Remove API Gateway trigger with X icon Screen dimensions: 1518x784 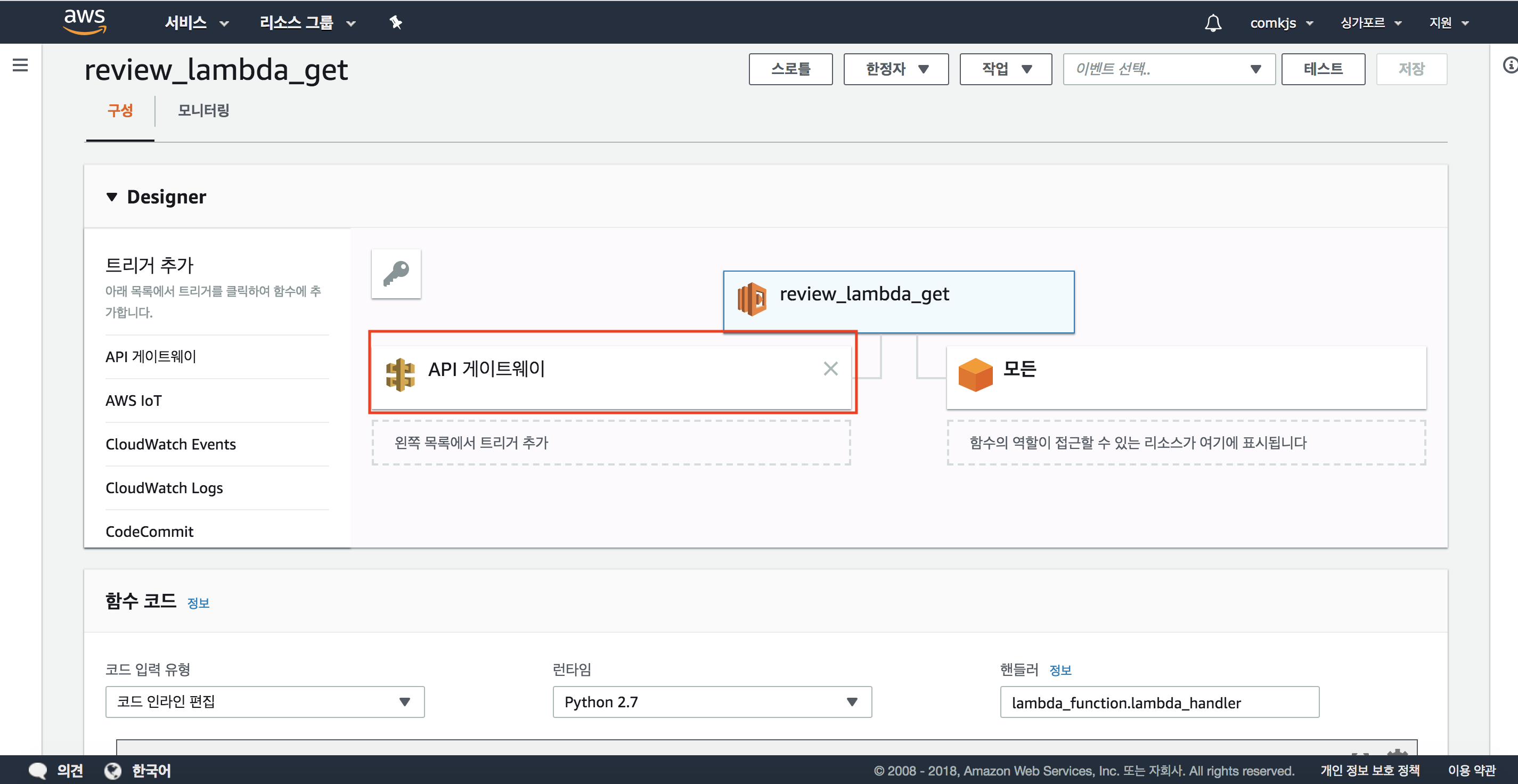pos(830,369)
